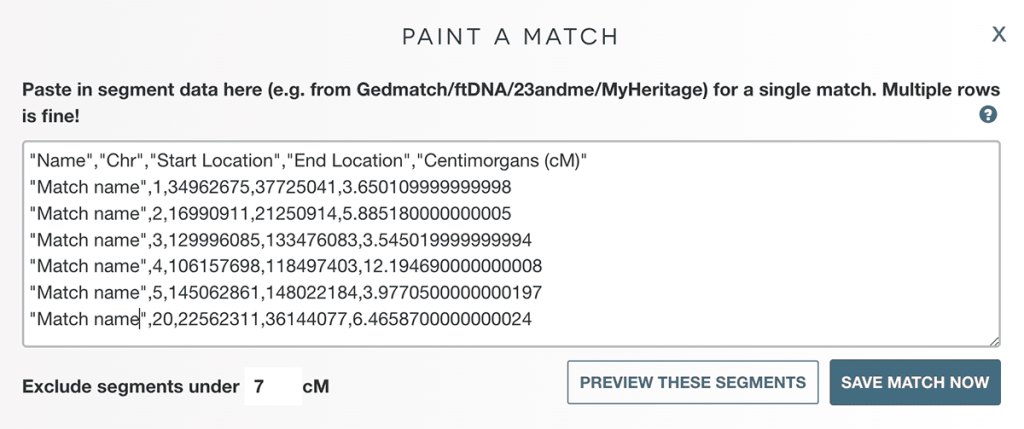Click the paste segment data instruction text
The width and height of the screenshot is (1024, 429).
point(480,90)
